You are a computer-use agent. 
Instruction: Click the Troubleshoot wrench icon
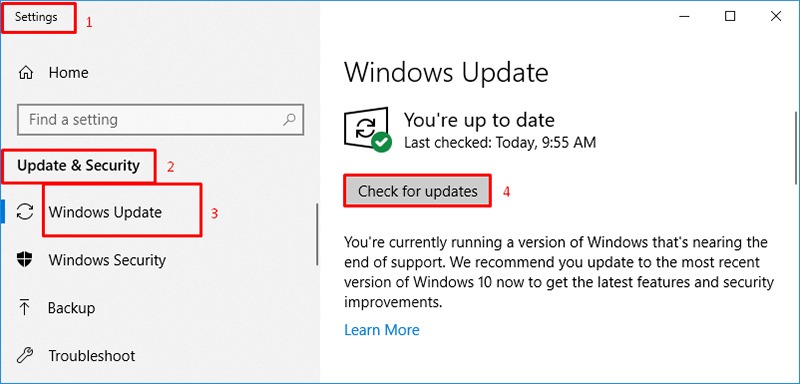click(24, 355)
